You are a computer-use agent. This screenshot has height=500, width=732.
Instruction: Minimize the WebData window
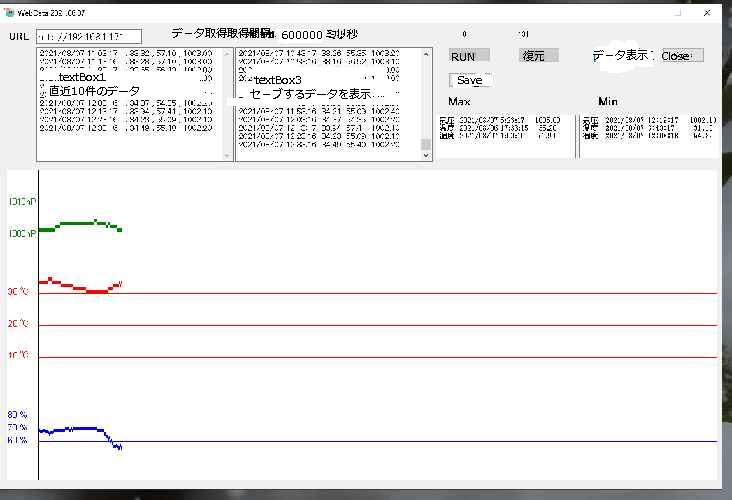(x=651, y=13)
